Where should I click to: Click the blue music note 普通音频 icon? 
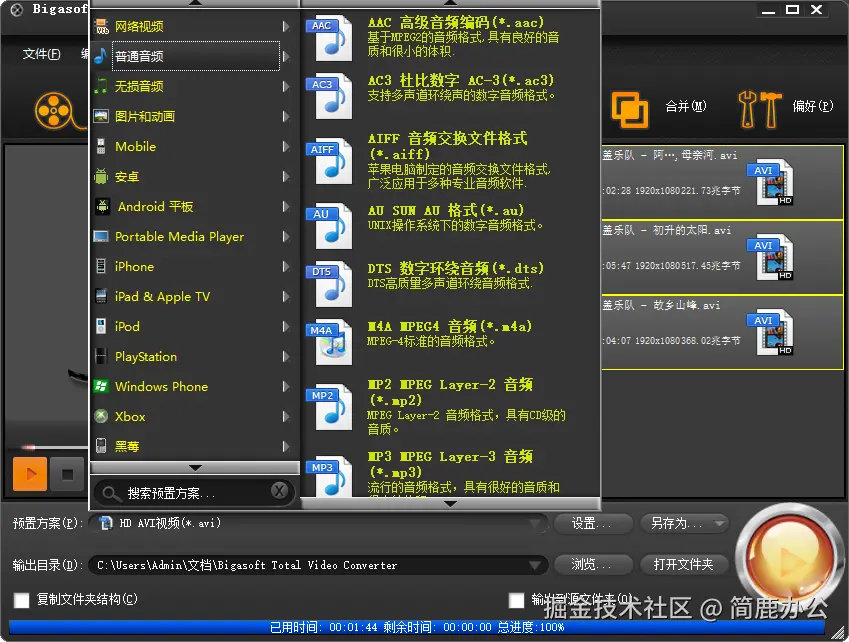tap(101, 56)
